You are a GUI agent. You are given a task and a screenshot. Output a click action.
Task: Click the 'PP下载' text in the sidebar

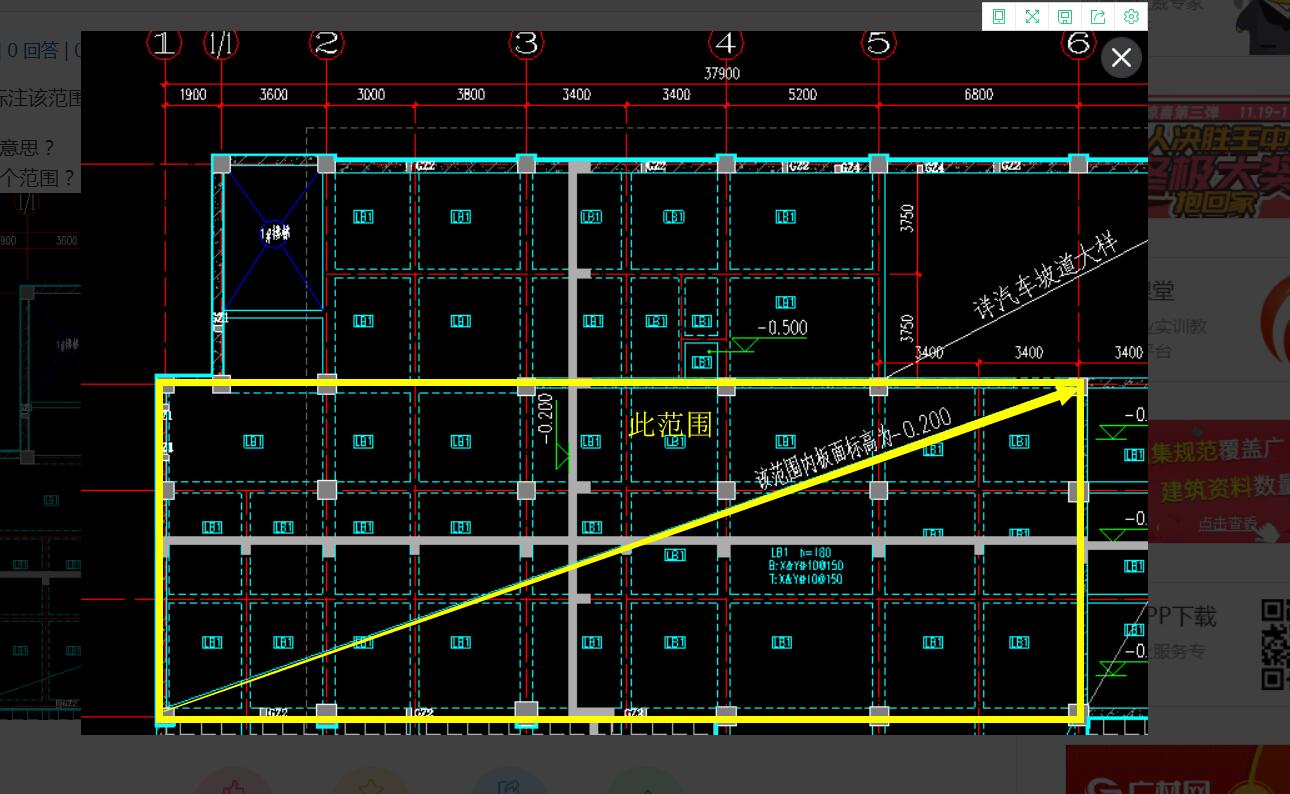coord(1182,616)
